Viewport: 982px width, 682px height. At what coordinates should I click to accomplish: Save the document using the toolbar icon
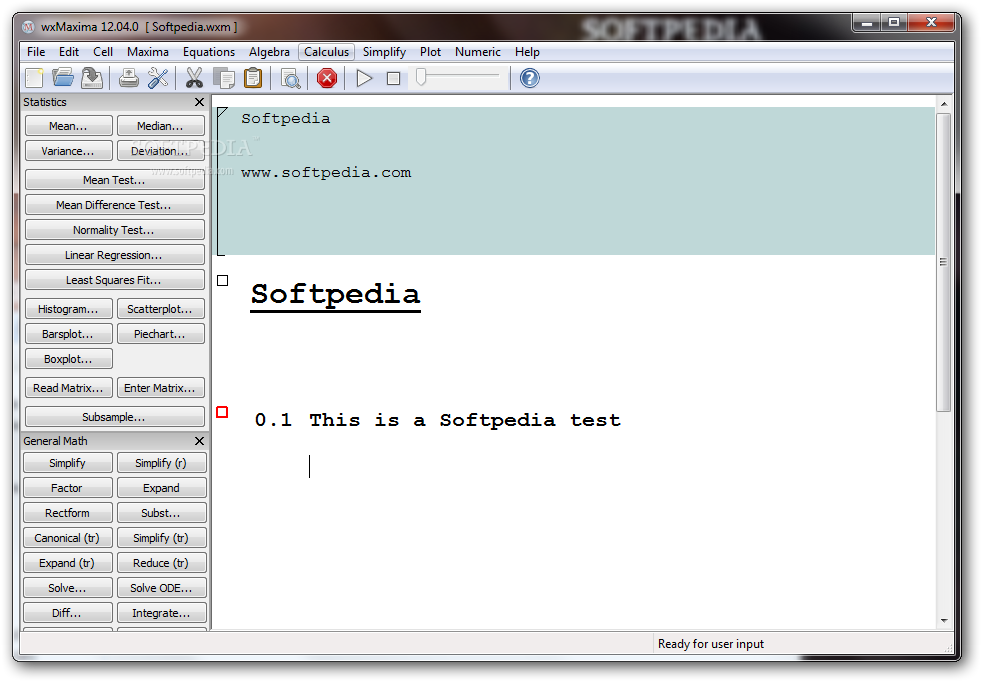[92, 78]
